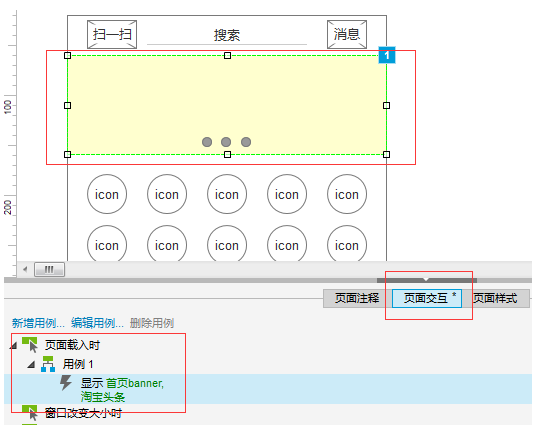The image size is (545, 425).
Task: Select the 窗口改变大小时 event icon
Action: pyautogui.click(x=30, y=413)
